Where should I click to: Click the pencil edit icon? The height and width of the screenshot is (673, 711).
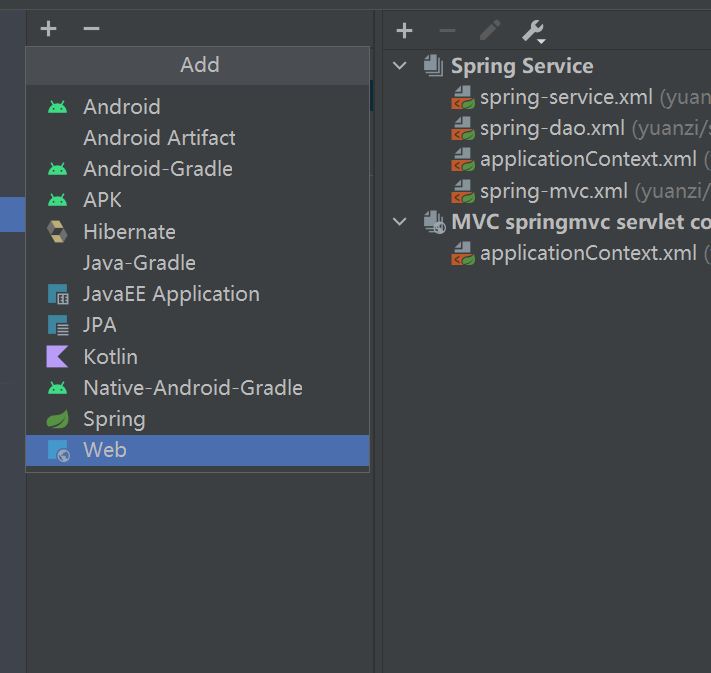coord(490,31)
